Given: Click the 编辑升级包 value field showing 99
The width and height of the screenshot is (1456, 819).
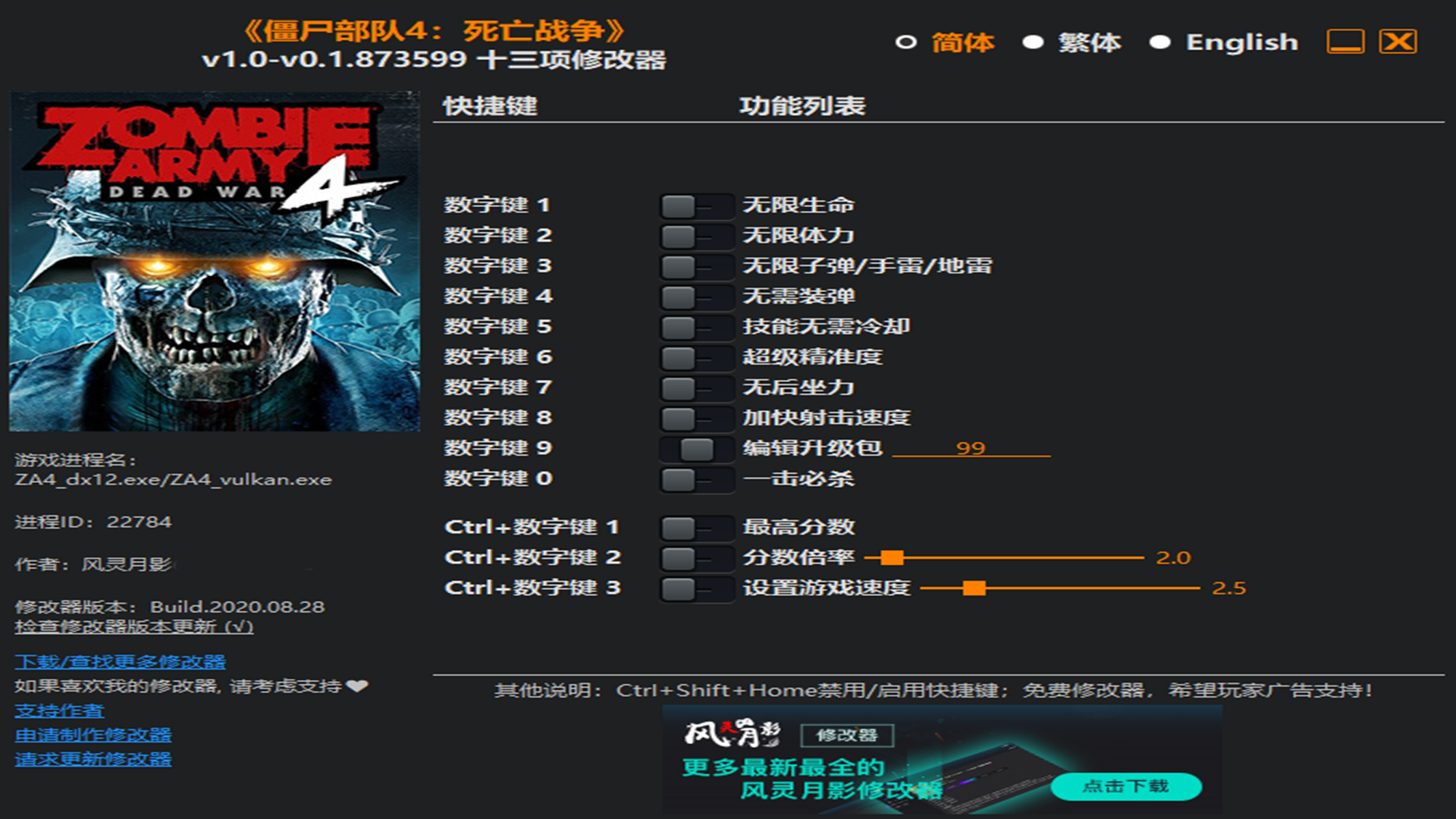Looking at the screenshot, I should (971, 448).
